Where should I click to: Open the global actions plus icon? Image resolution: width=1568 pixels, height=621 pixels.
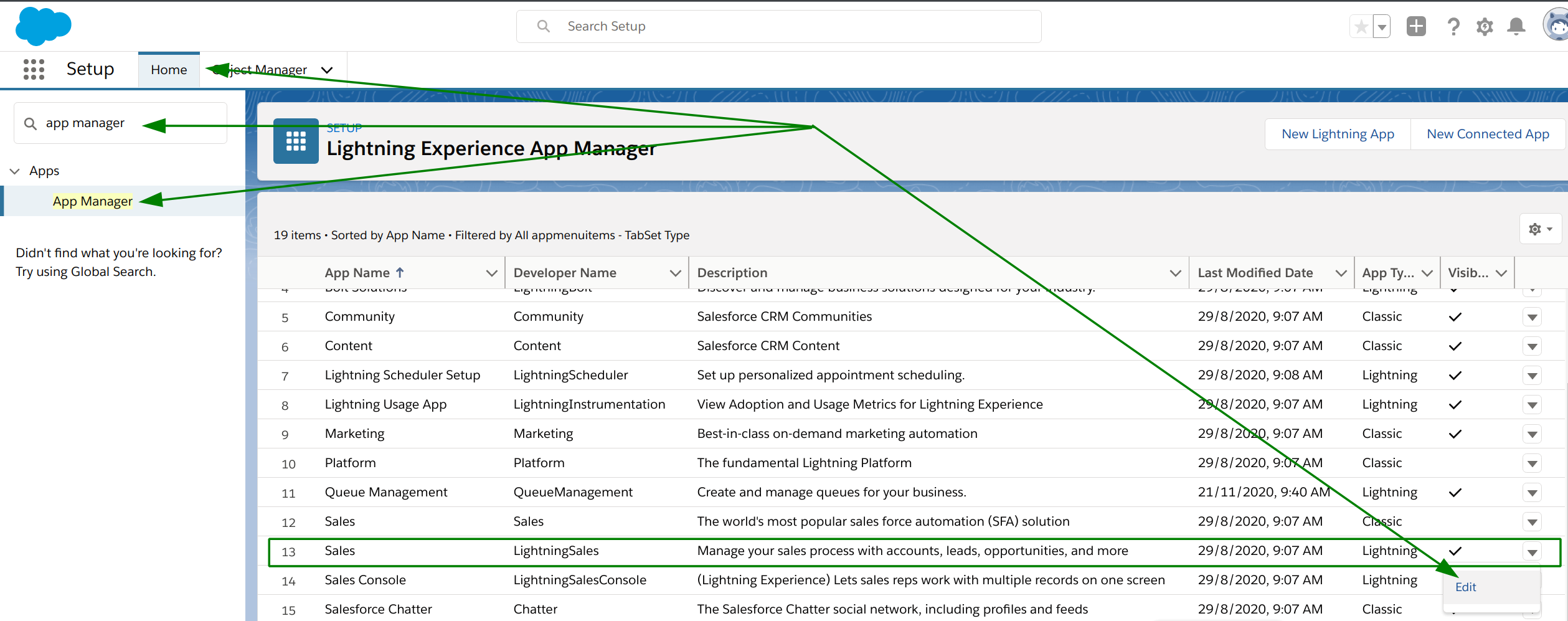1416,26
